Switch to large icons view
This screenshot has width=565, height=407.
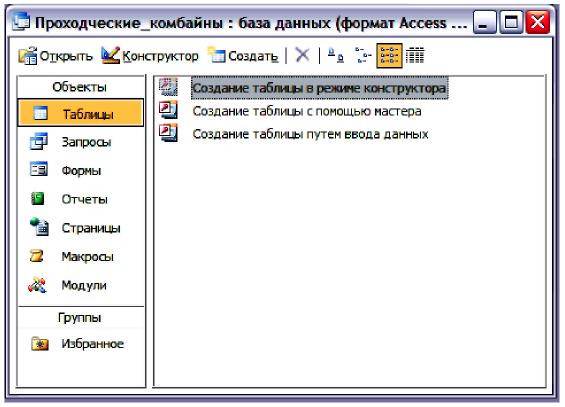click(x=335, y=55)
